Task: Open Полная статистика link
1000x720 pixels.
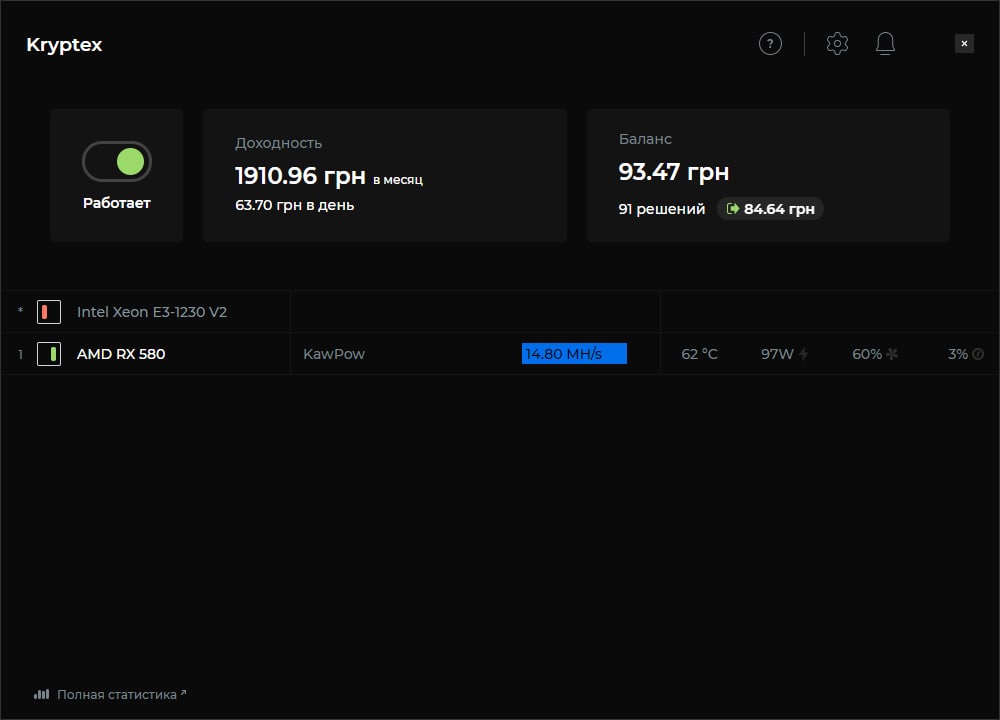Action: [x=117, y=694]
